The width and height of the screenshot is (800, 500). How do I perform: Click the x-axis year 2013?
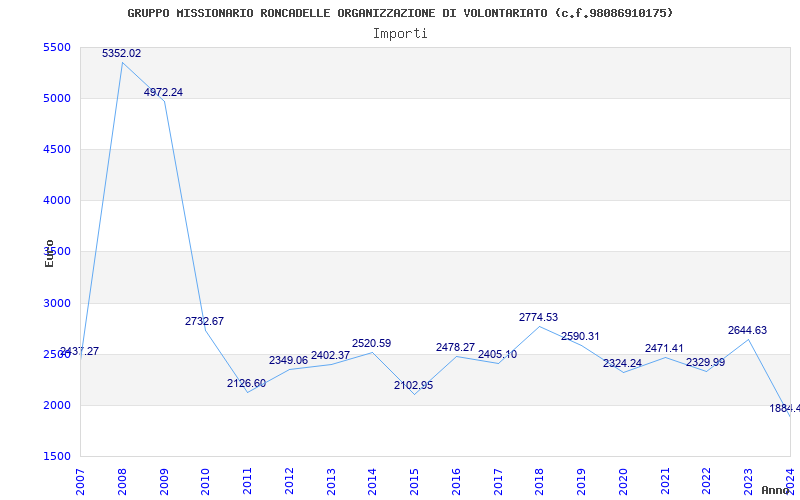coord(331,482)
